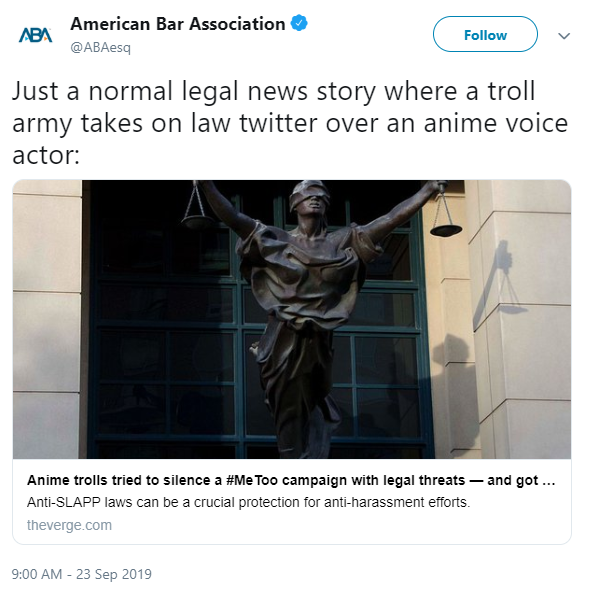
Task: Visit the @ABAesq handle link
Action: 101,48
